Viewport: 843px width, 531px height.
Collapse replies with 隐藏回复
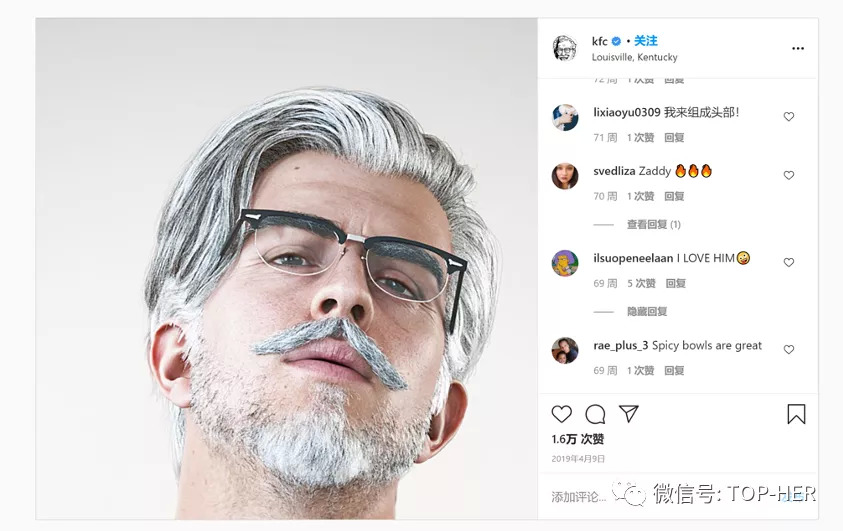point(647,312)
